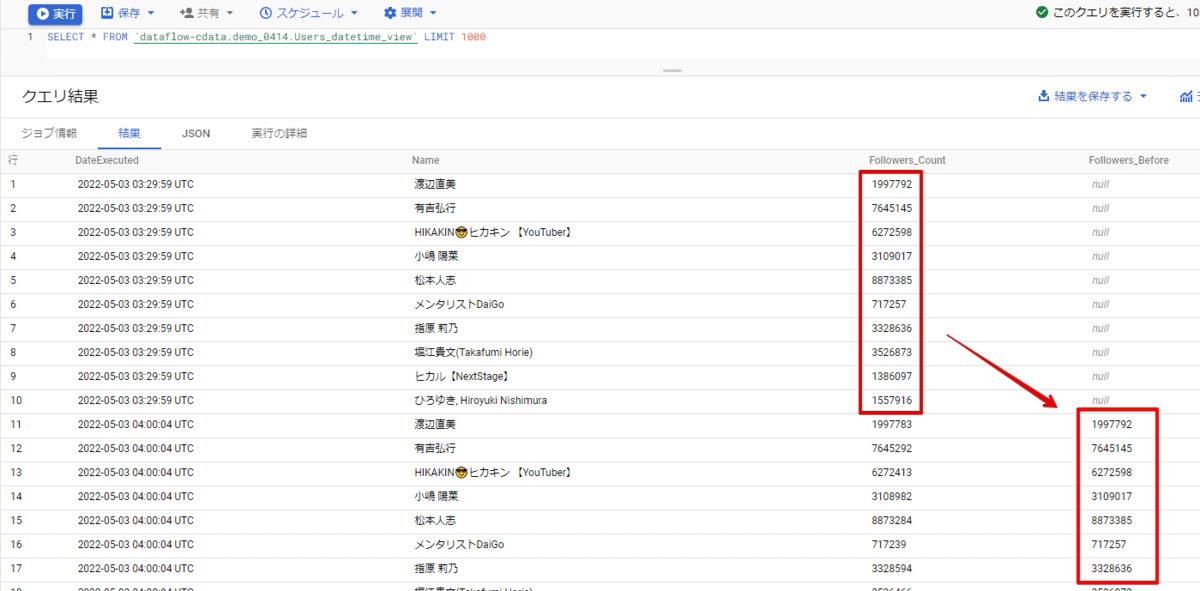Click the 行 row-number column header
This screenshot has width=1200, height=591.
13,160
